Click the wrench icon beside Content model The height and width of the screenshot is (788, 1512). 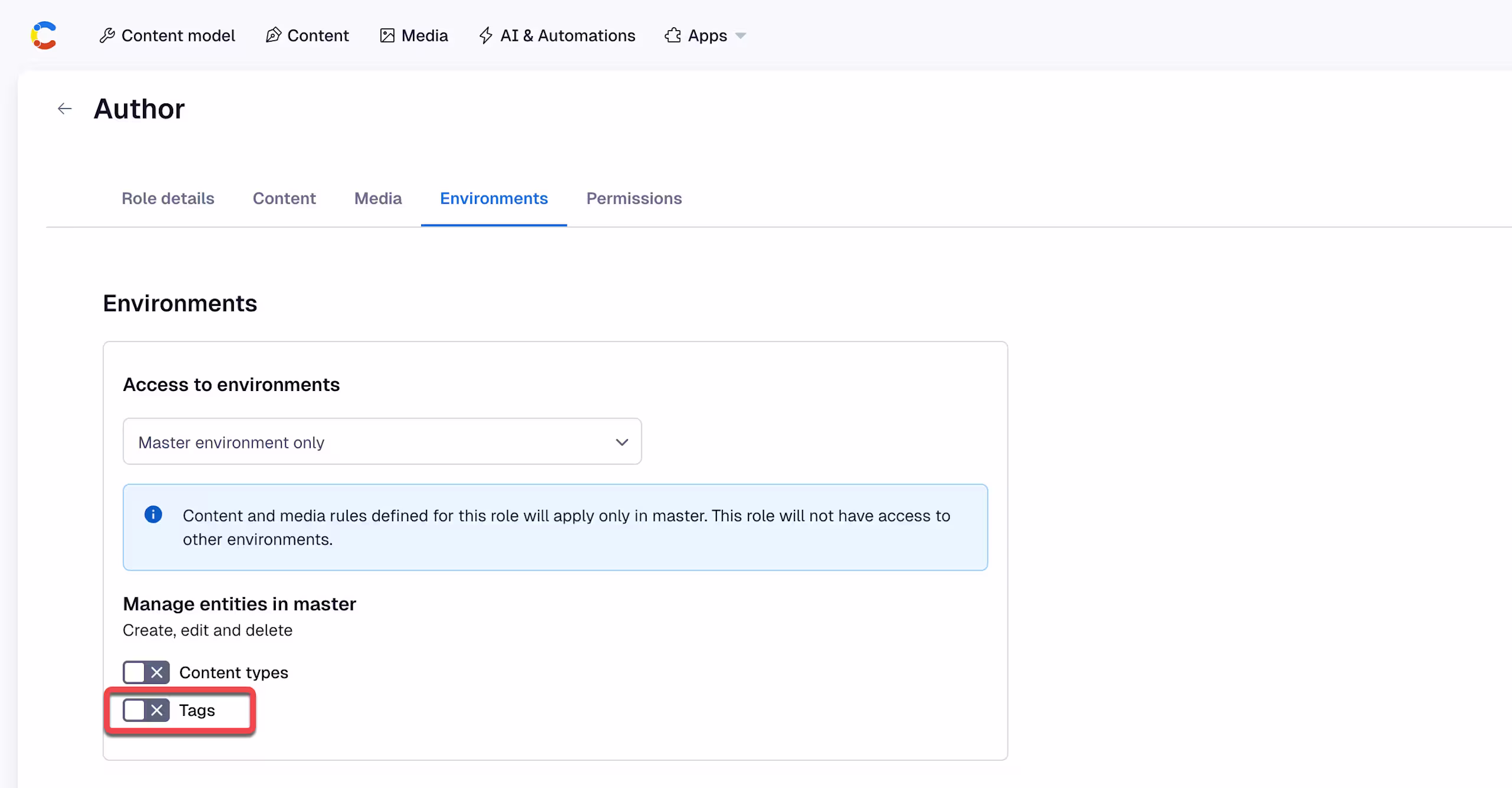click(107, 35)
